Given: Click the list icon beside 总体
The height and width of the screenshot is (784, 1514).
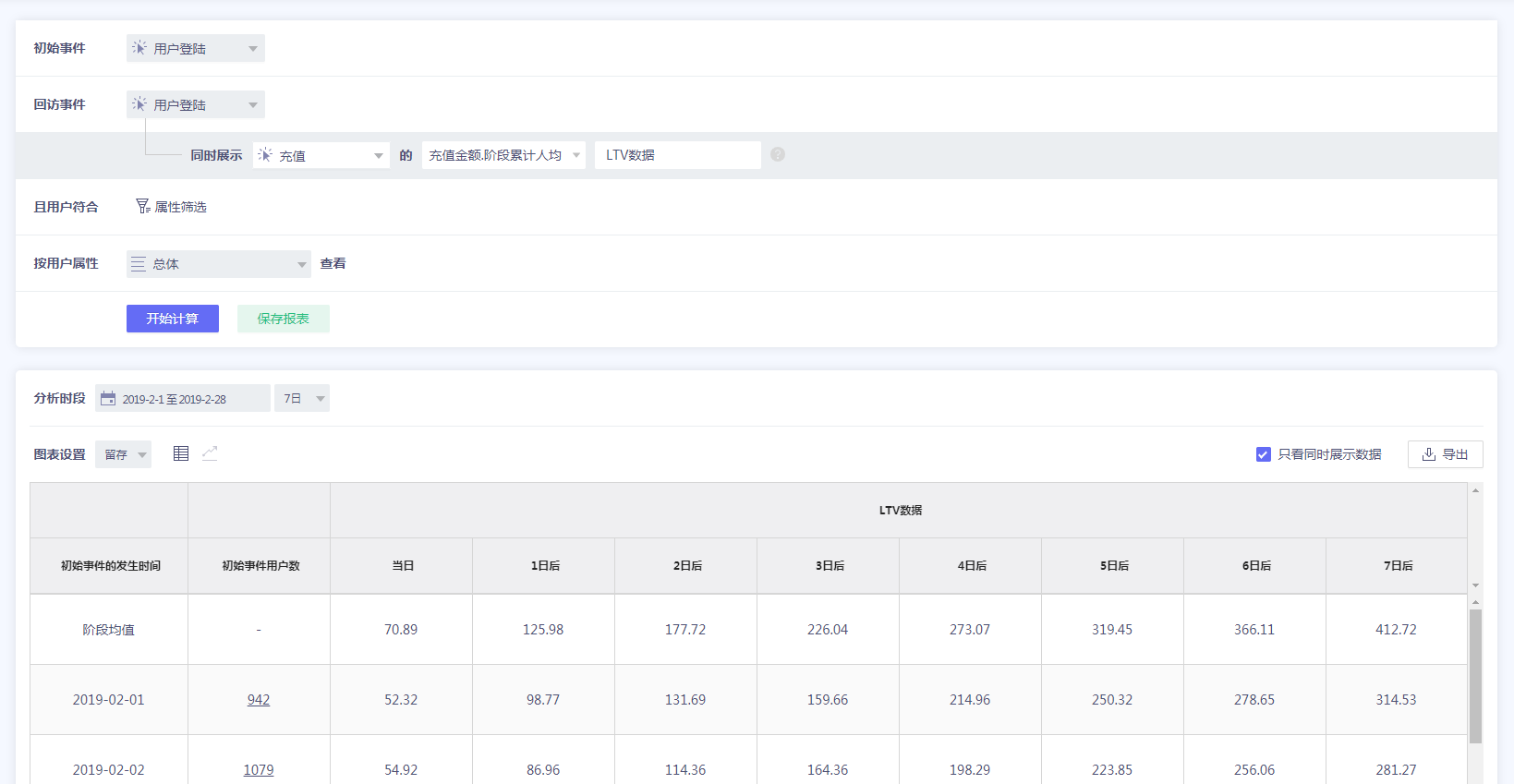Looking at the screenshot, I should point(138,264).
